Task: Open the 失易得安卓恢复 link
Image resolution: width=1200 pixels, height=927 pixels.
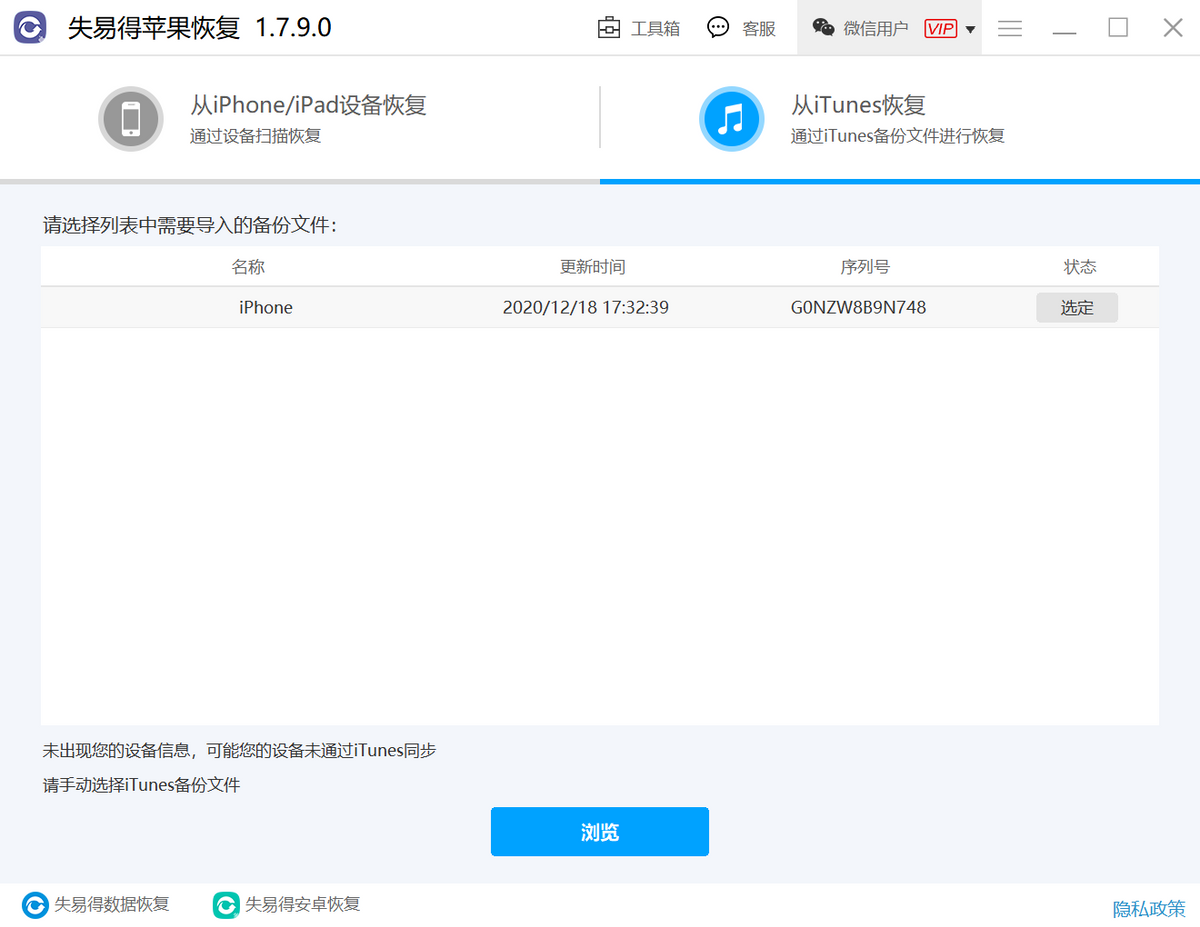Action: click(x=303, y=904)
